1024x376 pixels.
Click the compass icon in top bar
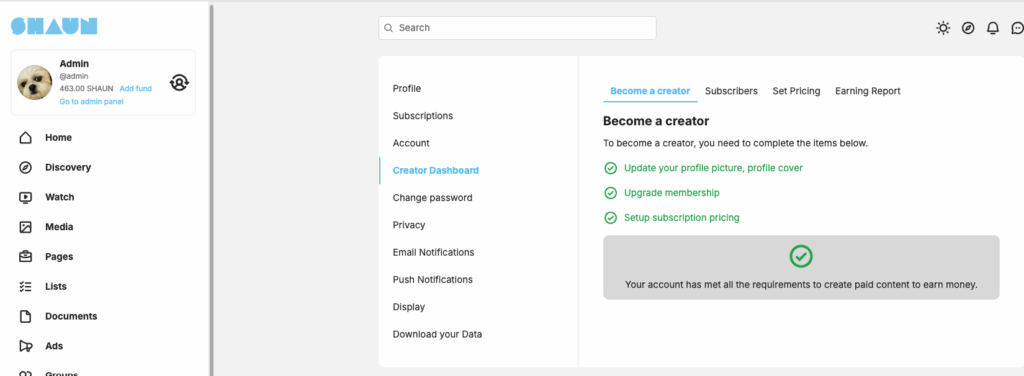[x=968, y=28]
